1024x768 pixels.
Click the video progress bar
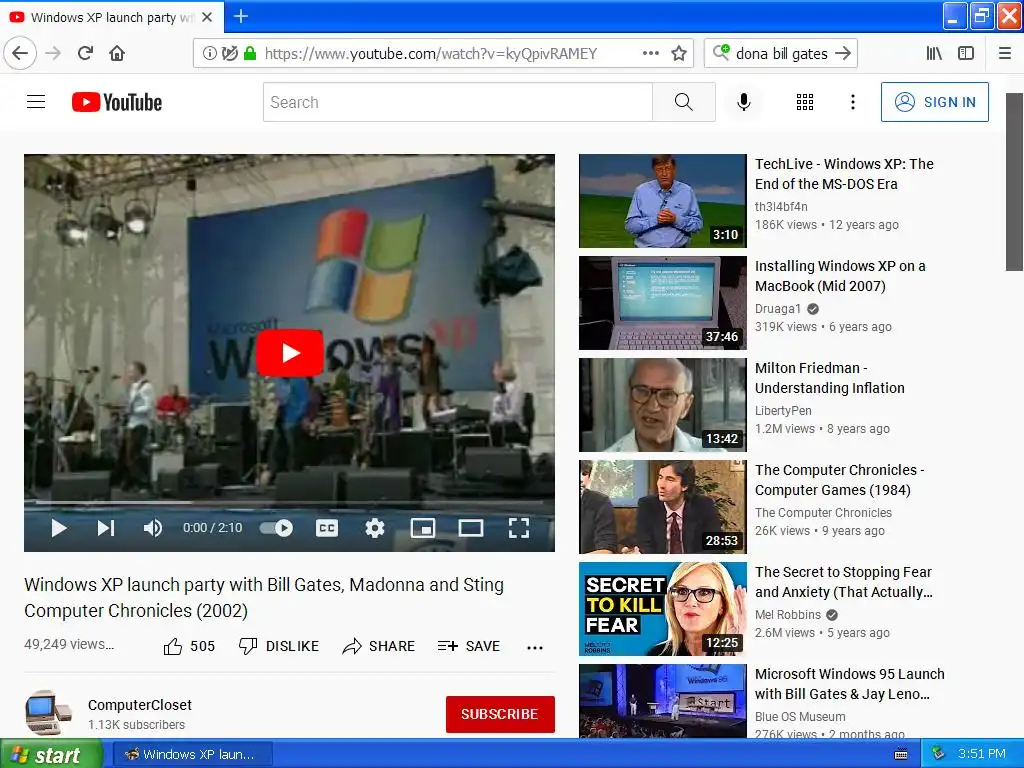coord(289,503)
